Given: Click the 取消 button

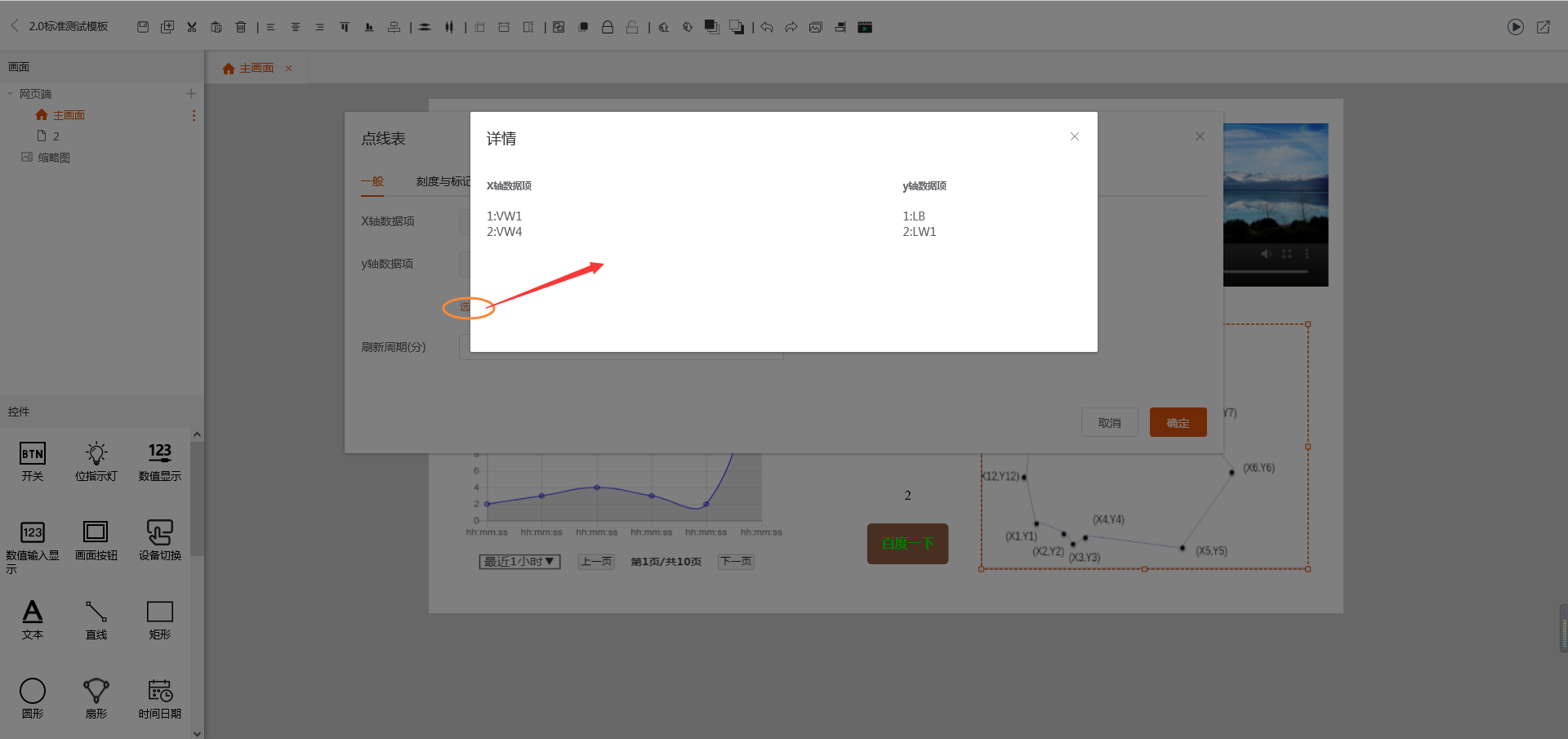Looking at the screenshot, I should pos(1110,422).
